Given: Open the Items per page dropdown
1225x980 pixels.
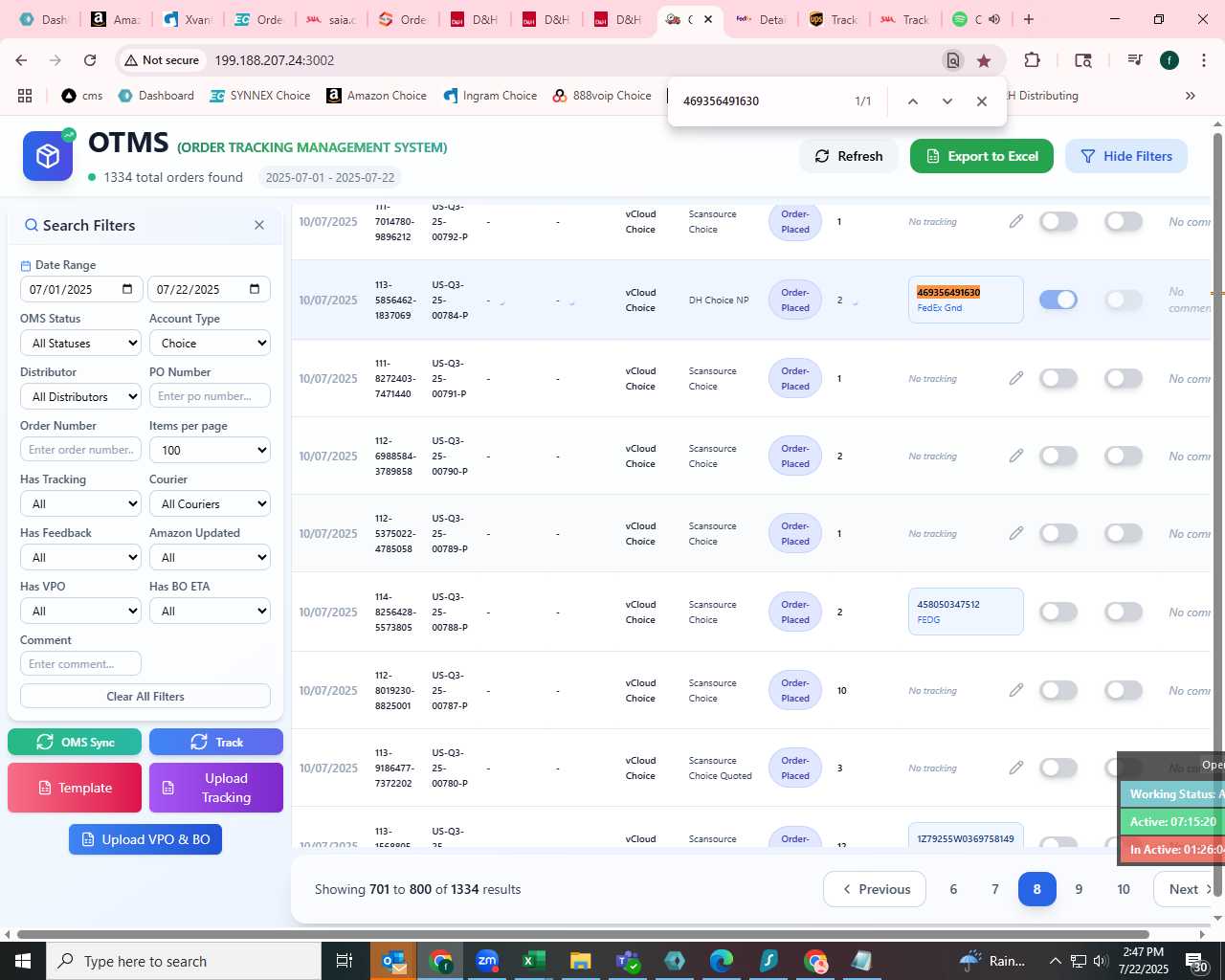Looking at the screenshot, I should point(210,450).
